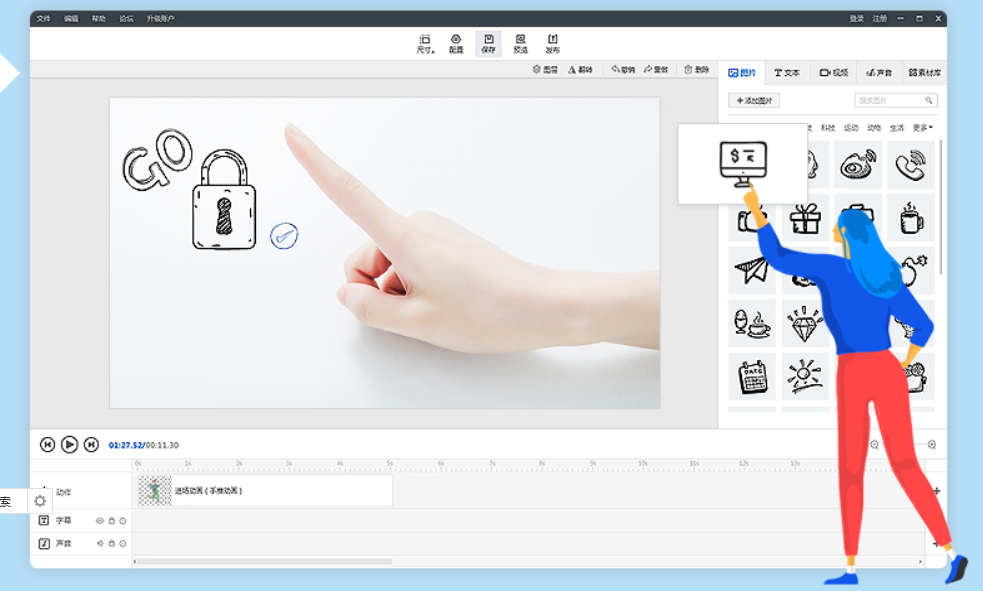Click the 添加图片 (Add image) button
Viewport: 983px width, 607px height.
click(x=754, y=101)
